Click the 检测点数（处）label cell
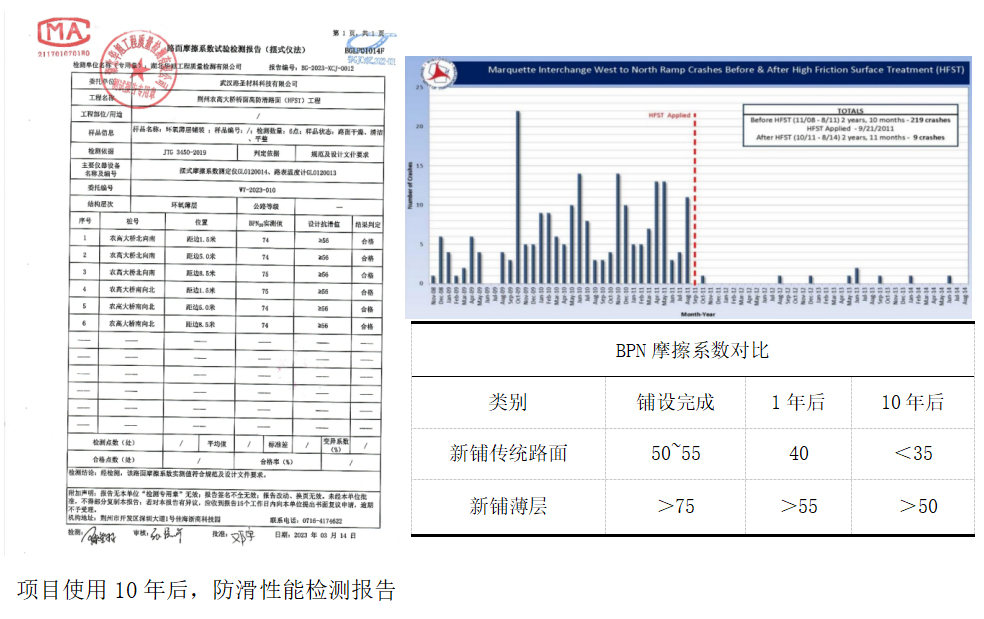The width and height of the screenshot is (984, 619). 114,443
